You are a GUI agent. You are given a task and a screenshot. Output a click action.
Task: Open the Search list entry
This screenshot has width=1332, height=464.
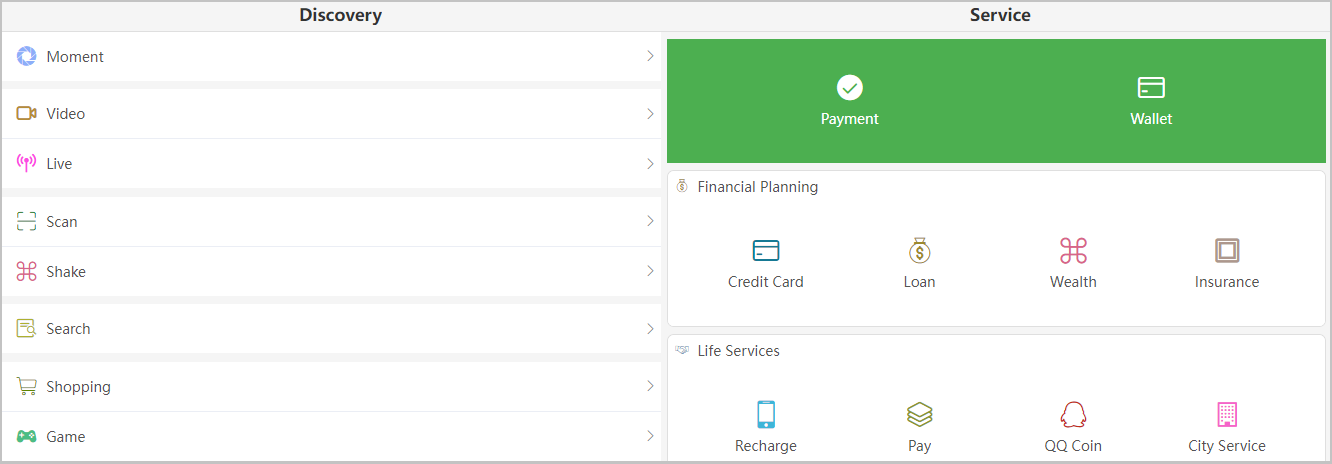click(x=331, y=329)
